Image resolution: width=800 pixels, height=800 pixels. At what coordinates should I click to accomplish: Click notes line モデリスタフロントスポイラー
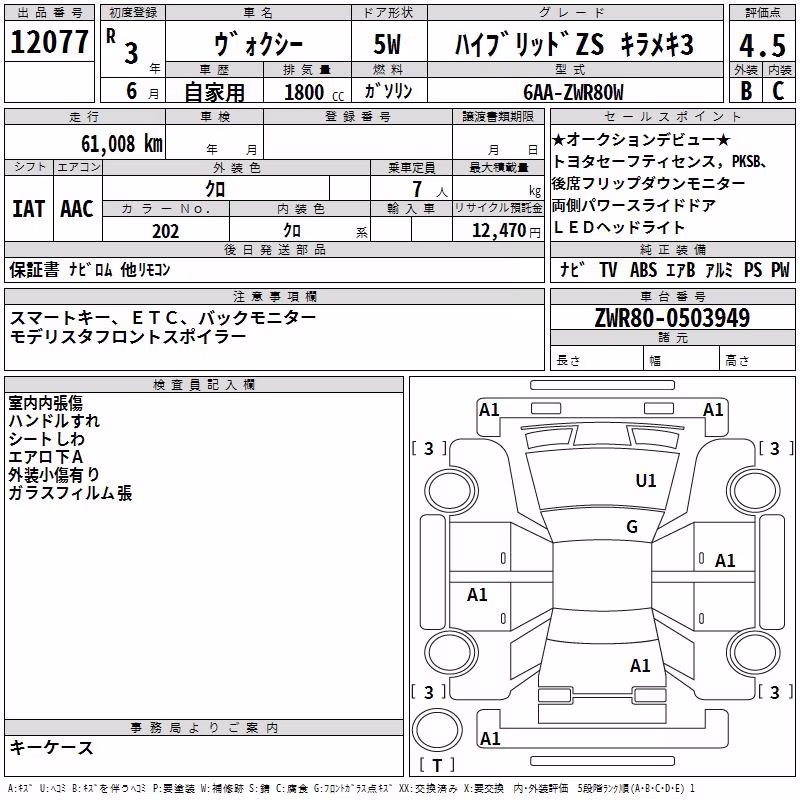coord(128,336)
